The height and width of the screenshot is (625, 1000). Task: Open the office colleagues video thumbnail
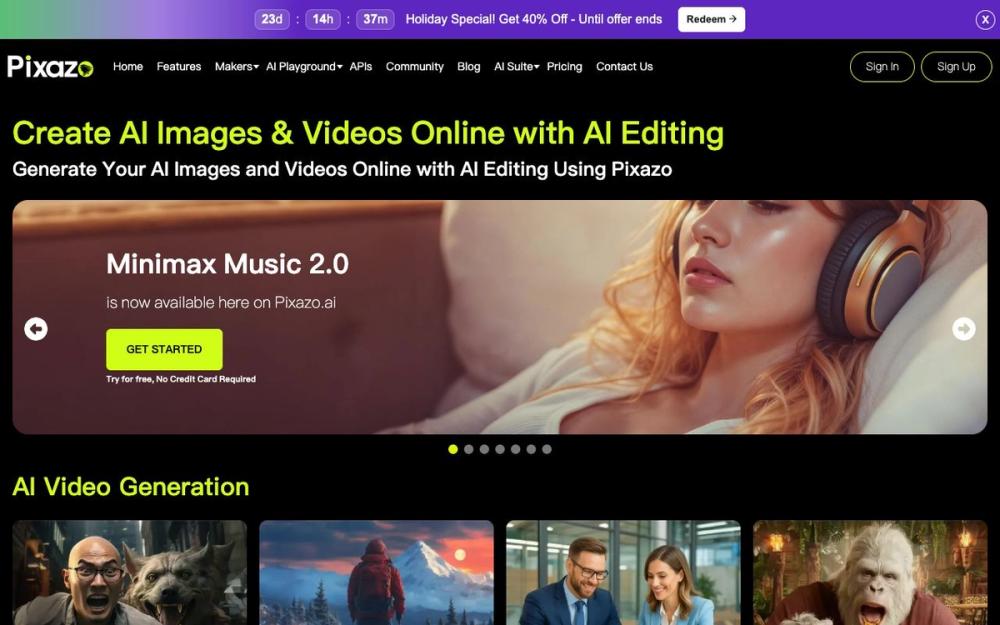[623, 573]
